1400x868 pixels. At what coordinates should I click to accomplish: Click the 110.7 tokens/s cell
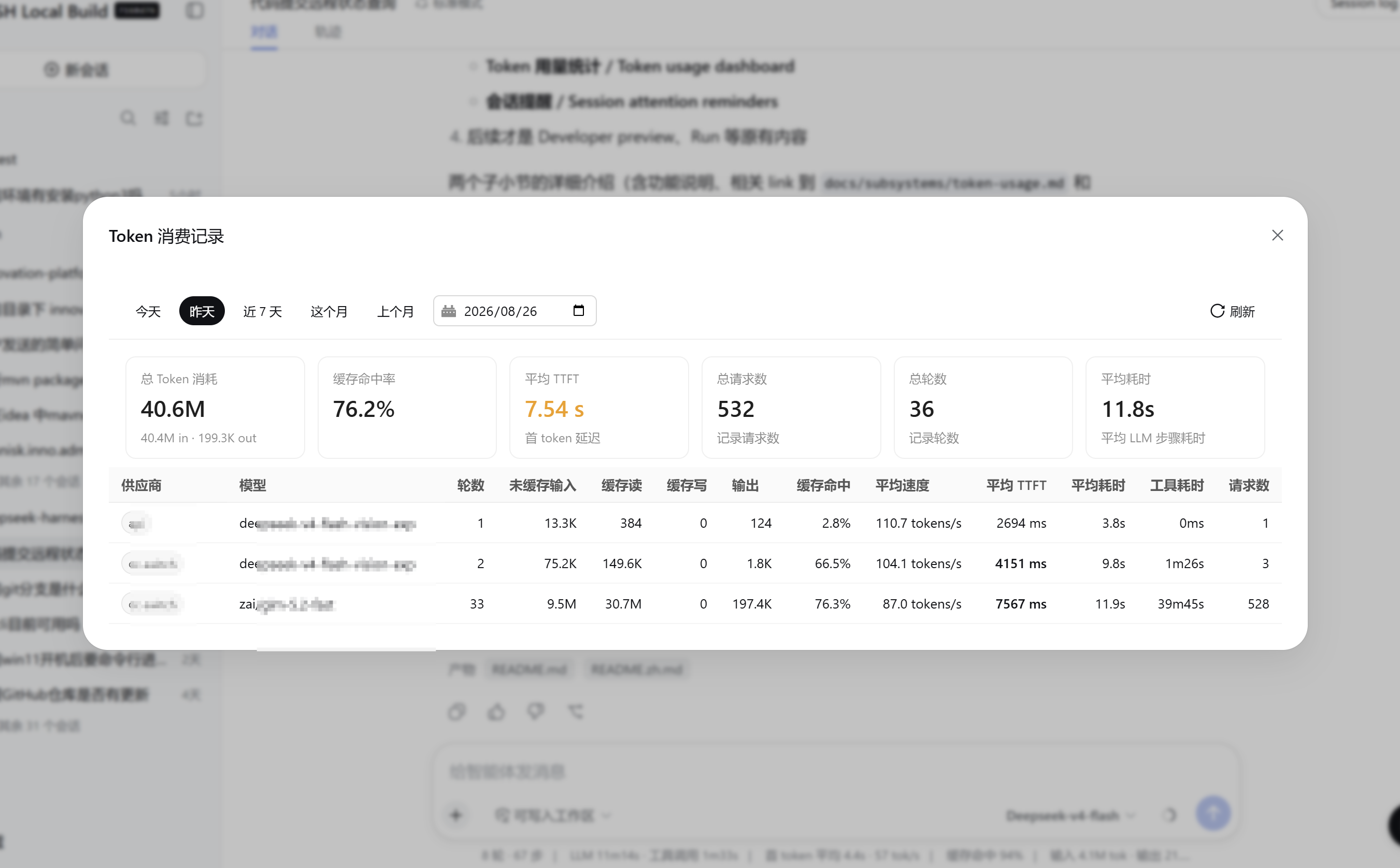[x=918, y=523]
